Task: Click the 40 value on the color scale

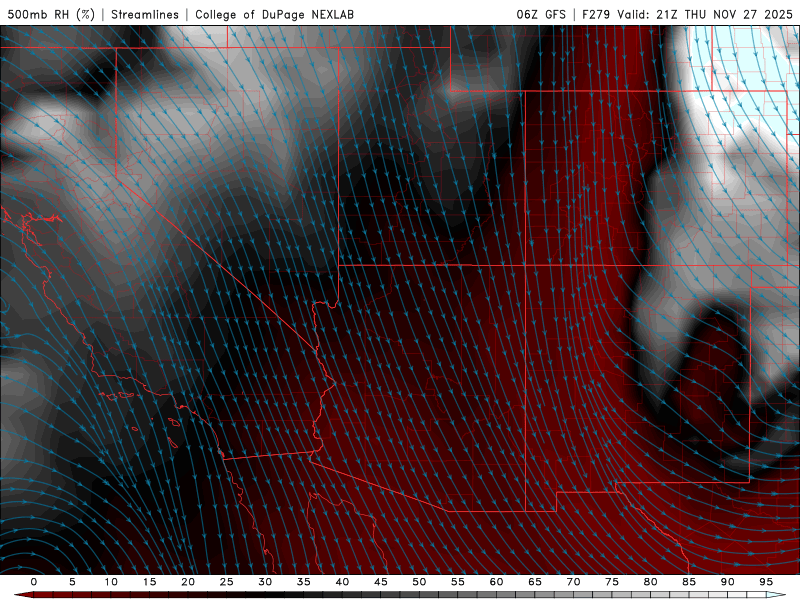Action: 342,582
